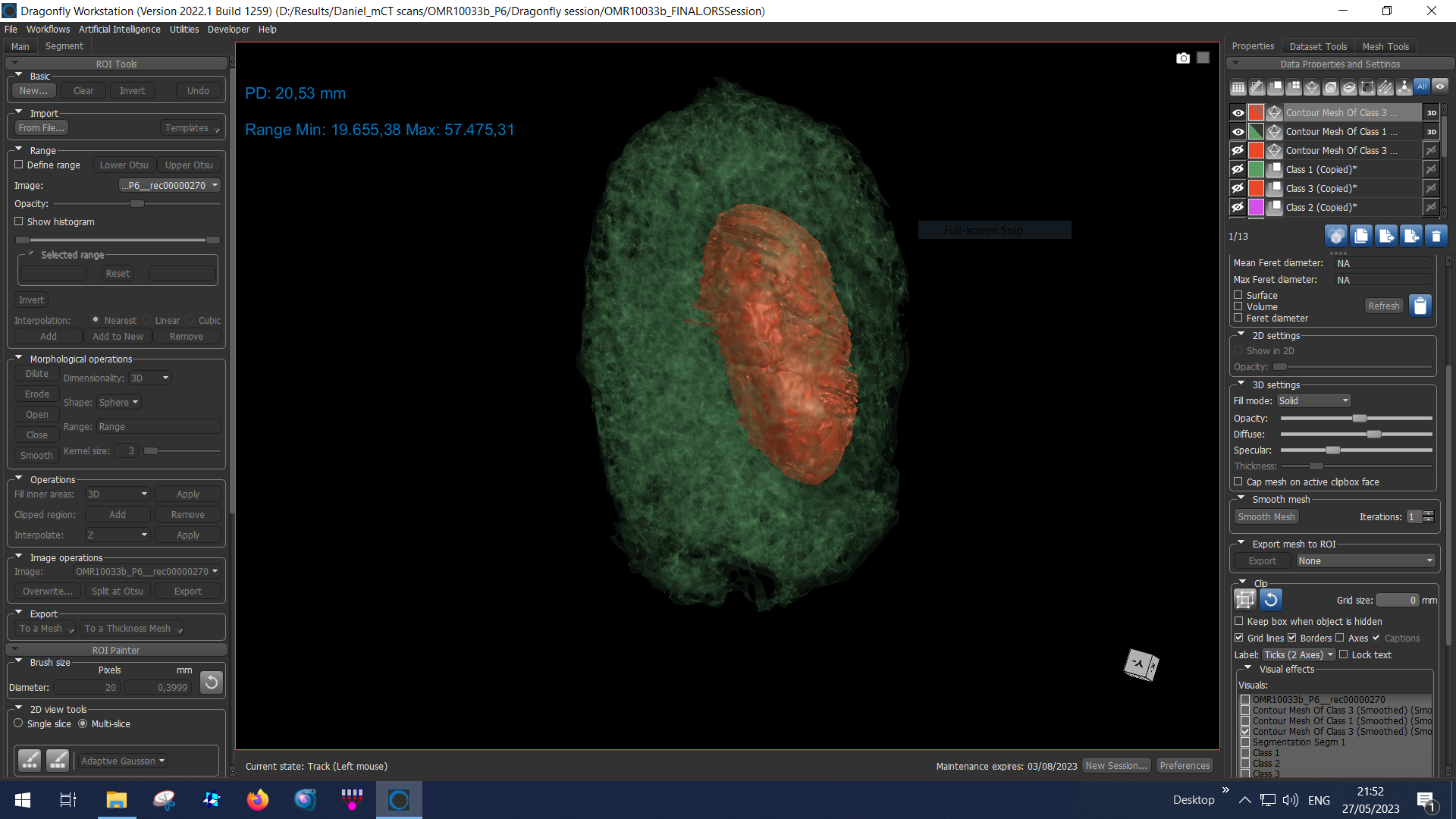Enable the Define range checkbox
Viewport: 1456px width, 819px height.
pos(19,165)
